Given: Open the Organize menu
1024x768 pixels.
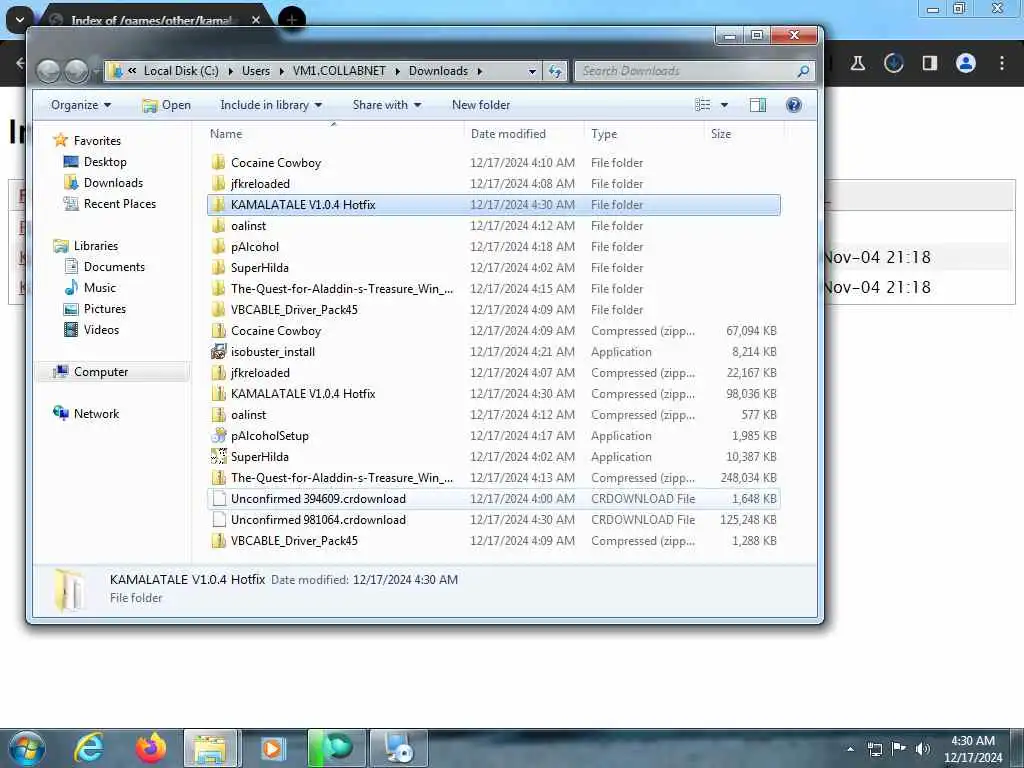Looking at the screenshot, I should 81,105.
